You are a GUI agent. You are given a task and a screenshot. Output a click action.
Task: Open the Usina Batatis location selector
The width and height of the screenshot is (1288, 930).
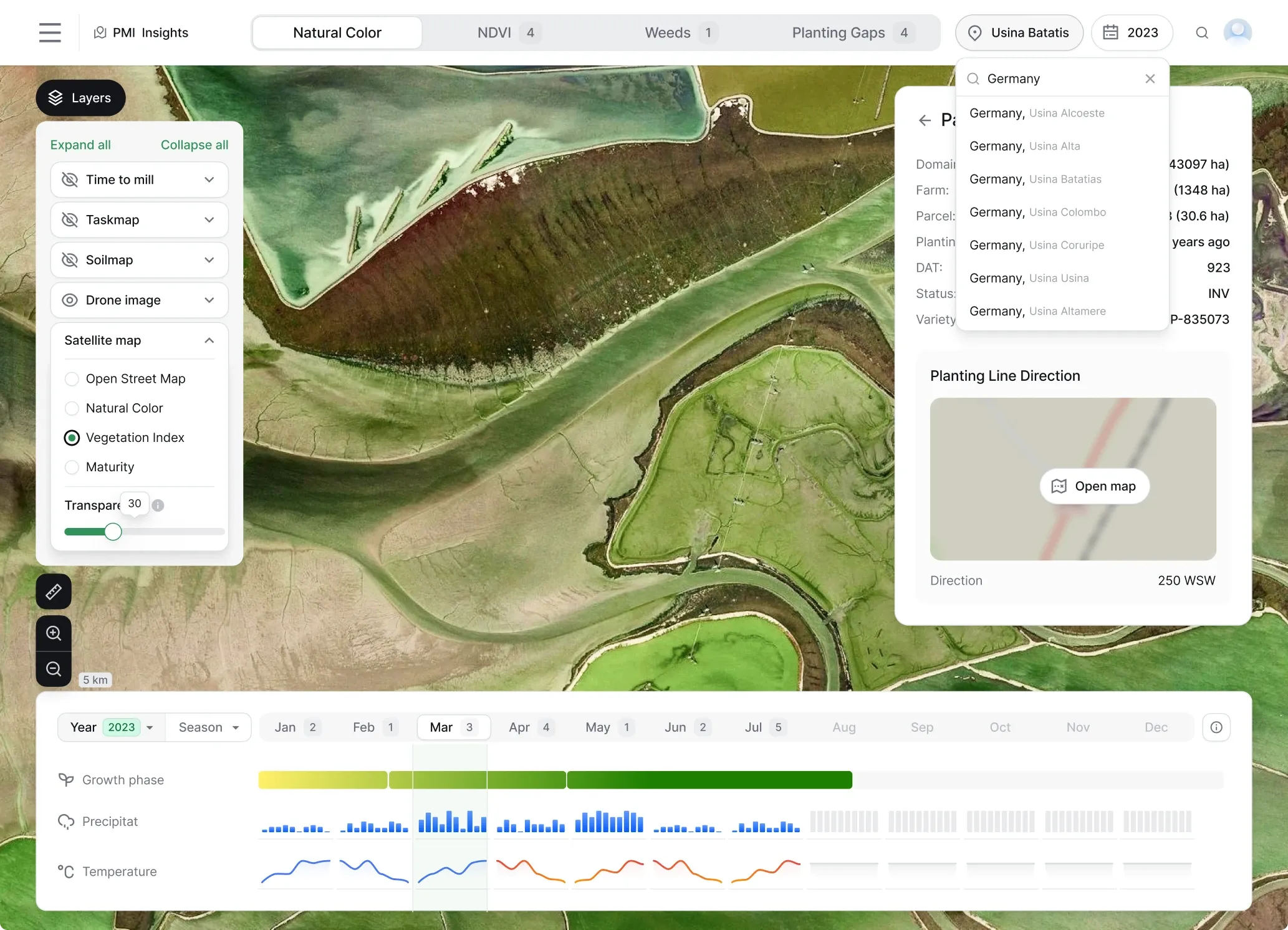1019,32
